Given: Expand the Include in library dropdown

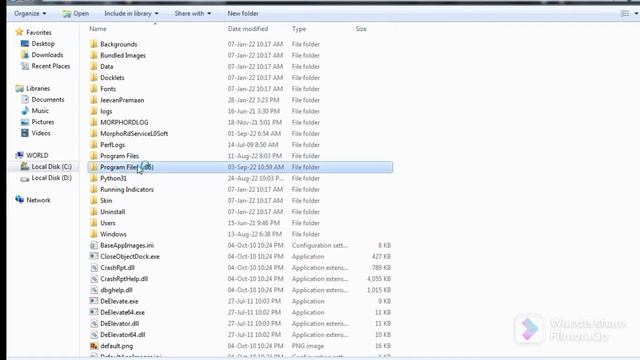Looking at the screenshot, I should (131, 13).
